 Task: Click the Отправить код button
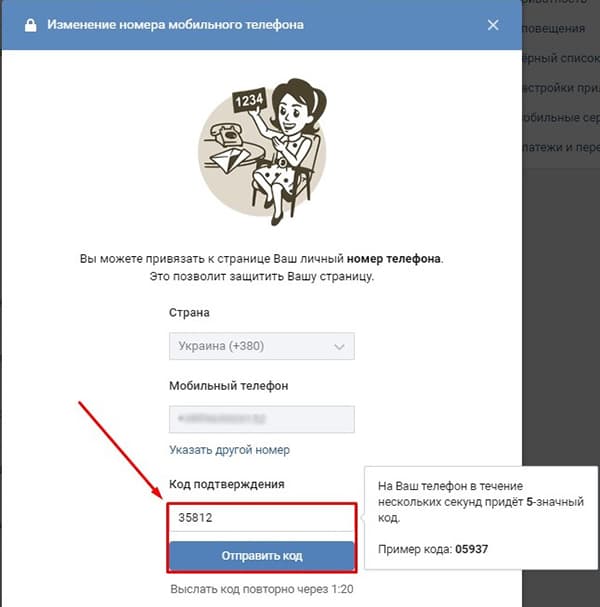[262, 556]
